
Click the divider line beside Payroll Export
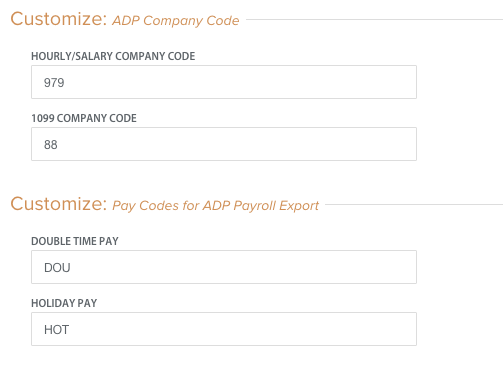(x=414, y=204)
